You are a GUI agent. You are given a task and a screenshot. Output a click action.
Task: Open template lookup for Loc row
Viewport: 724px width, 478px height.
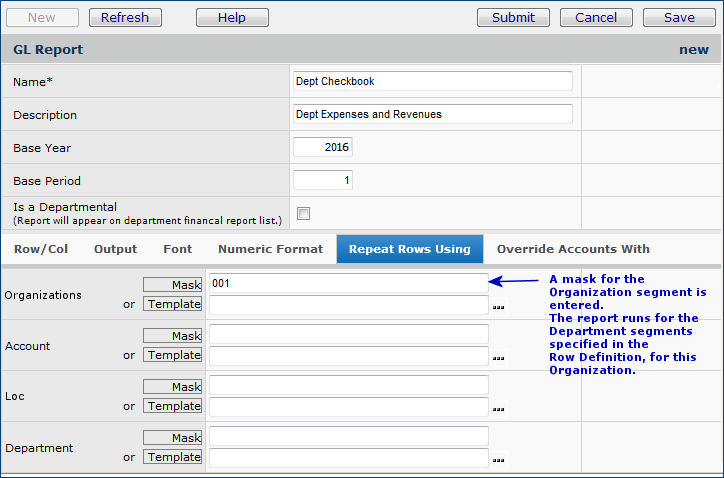tap(498, 408)
